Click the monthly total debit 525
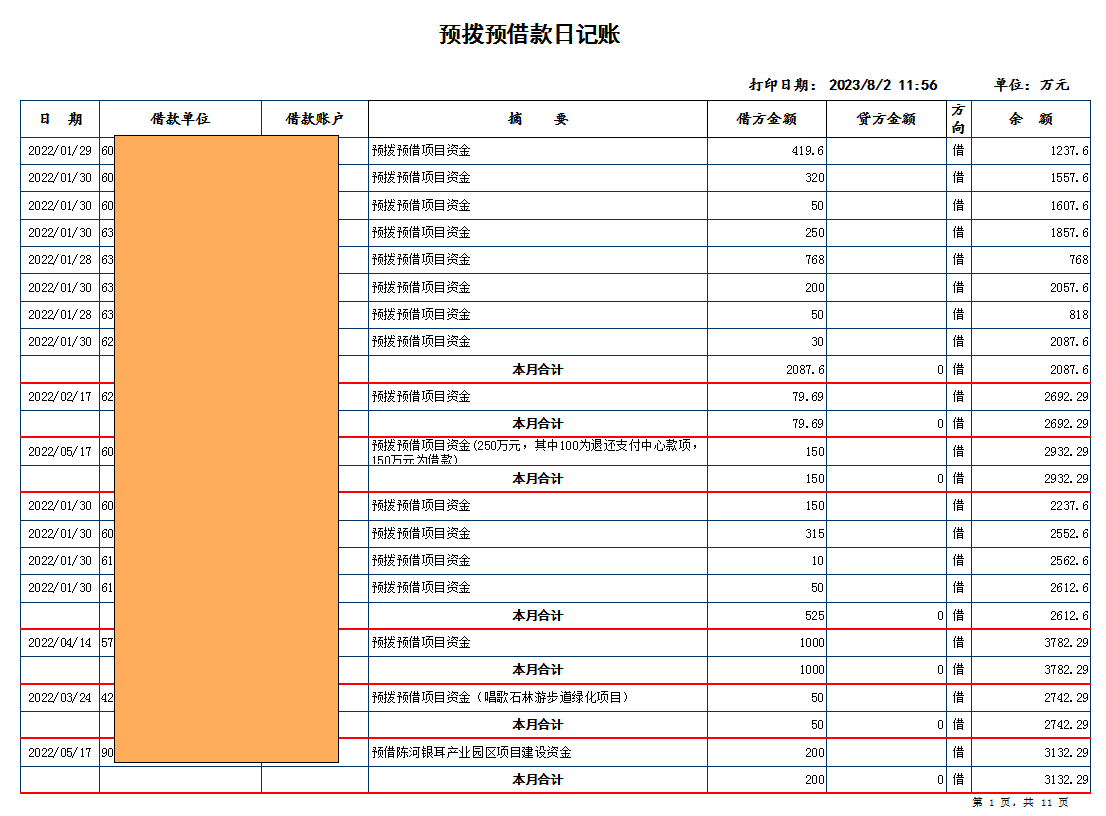Viewport: 1106px width, 816px height. click(x=815, y=616)
